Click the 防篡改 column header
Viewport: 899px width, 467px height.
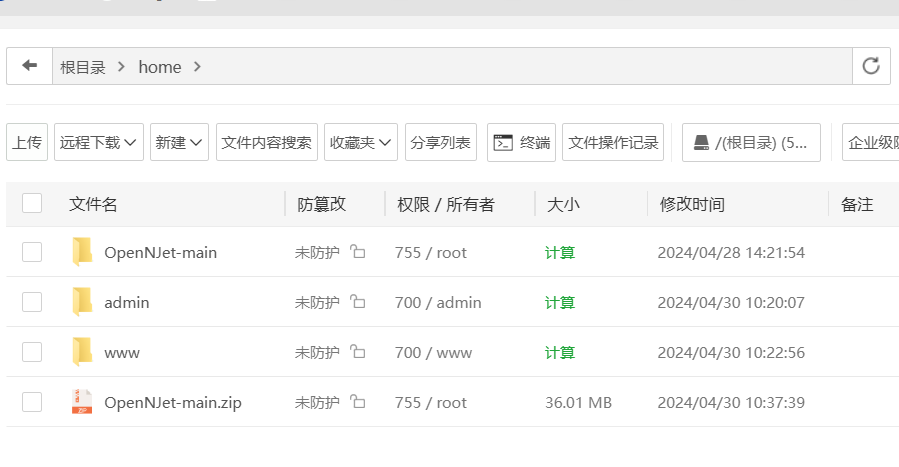click(321, 204)
